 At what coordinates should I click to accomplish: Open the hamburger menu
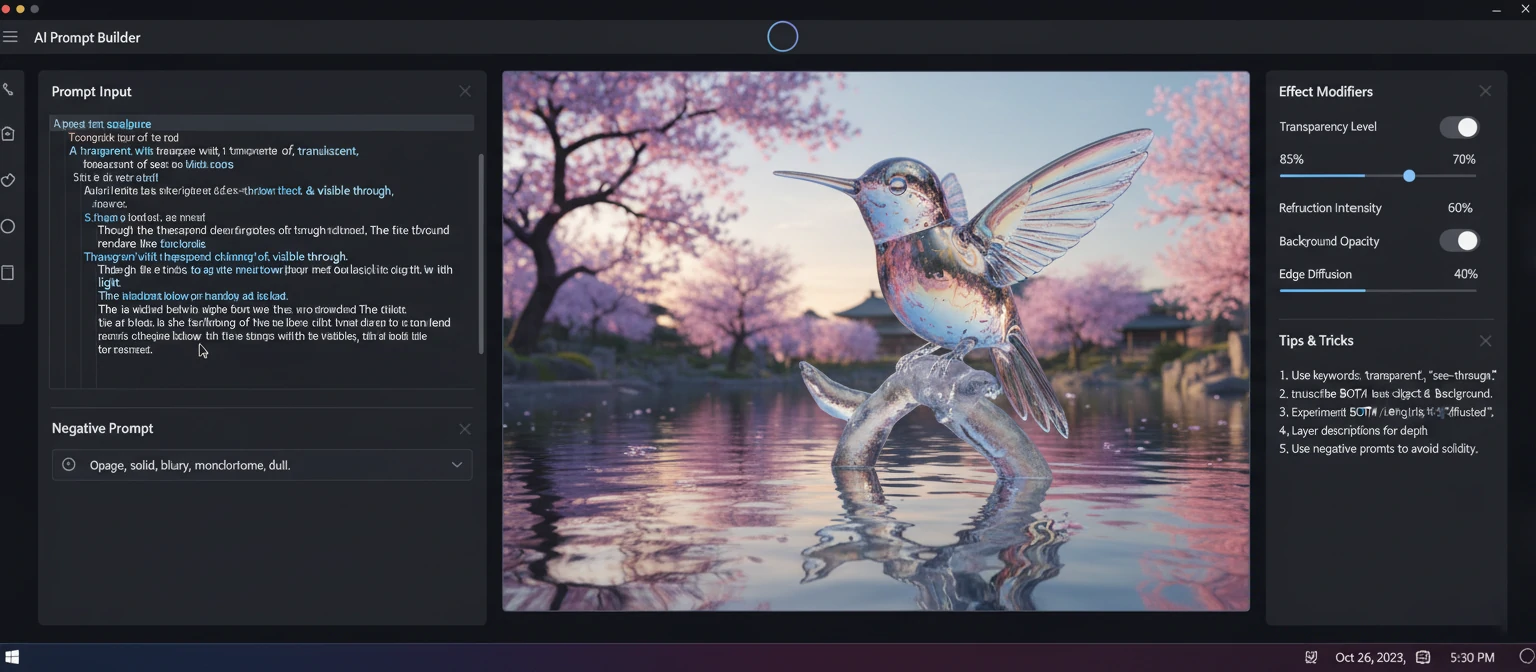pyautogui.click(x=11, y=36)
